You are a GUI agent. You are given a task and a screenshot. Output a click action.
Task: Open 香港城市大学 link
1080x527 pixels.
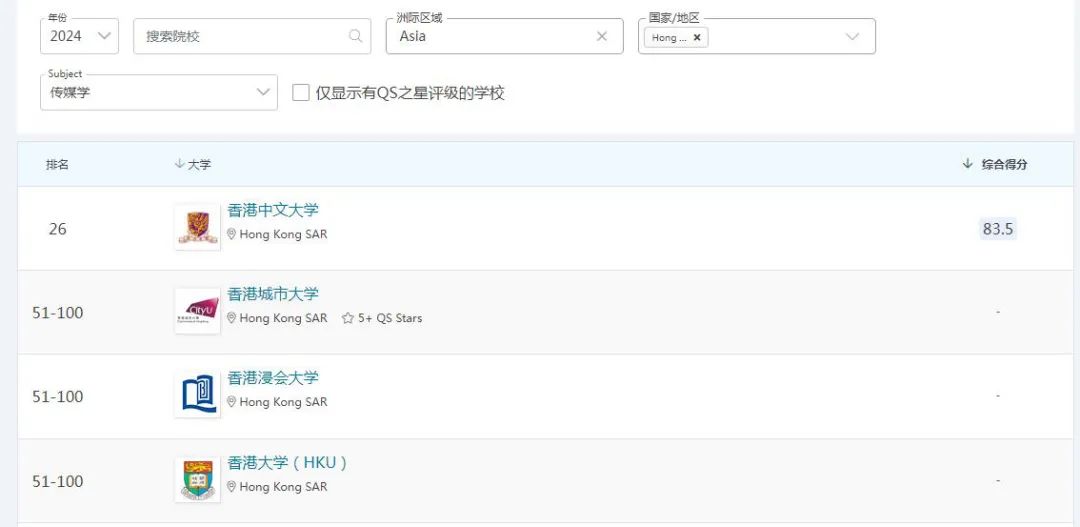click(273, 294)
